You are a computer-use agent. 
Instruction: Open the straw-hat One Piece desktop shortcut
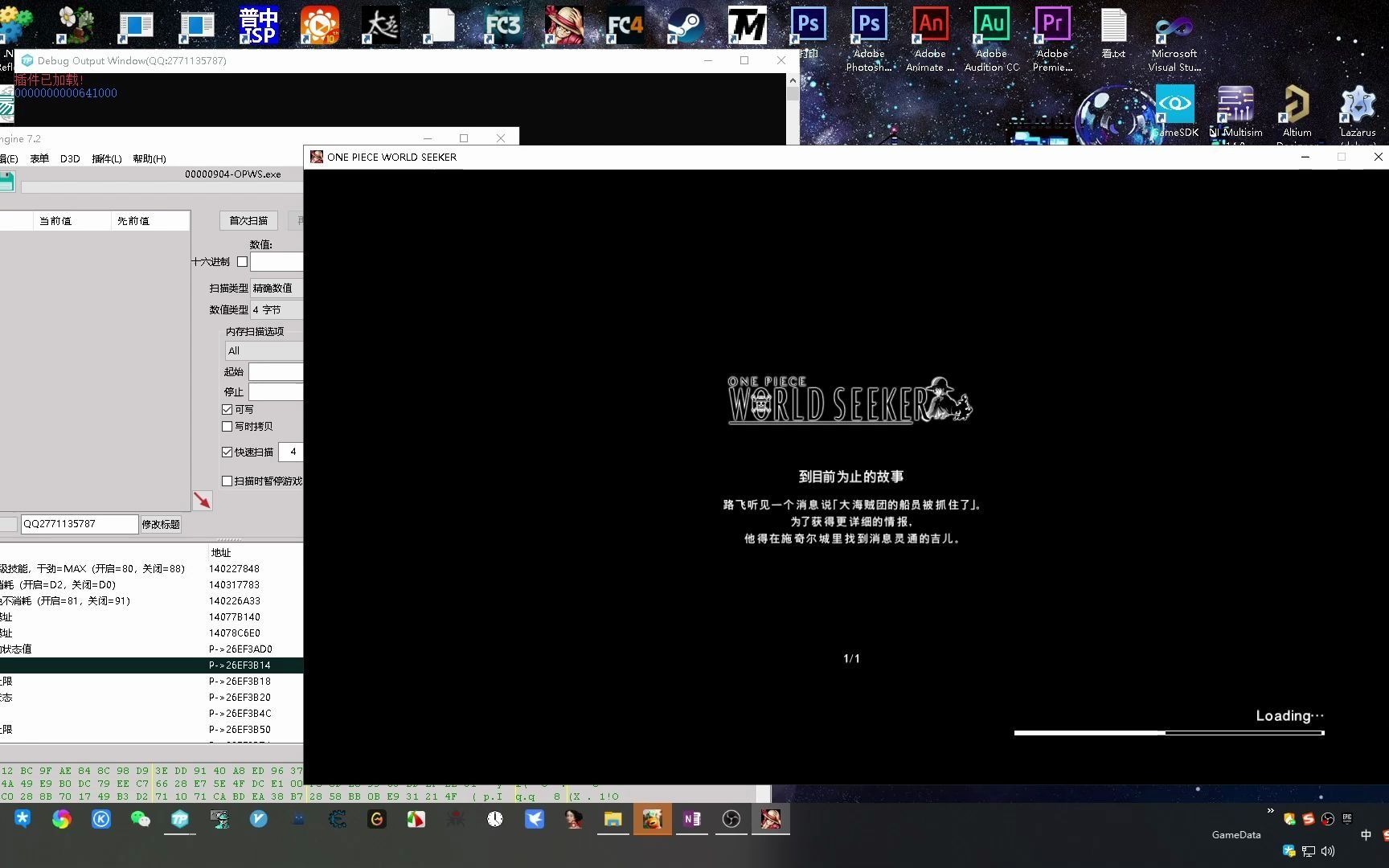[563, 26]
